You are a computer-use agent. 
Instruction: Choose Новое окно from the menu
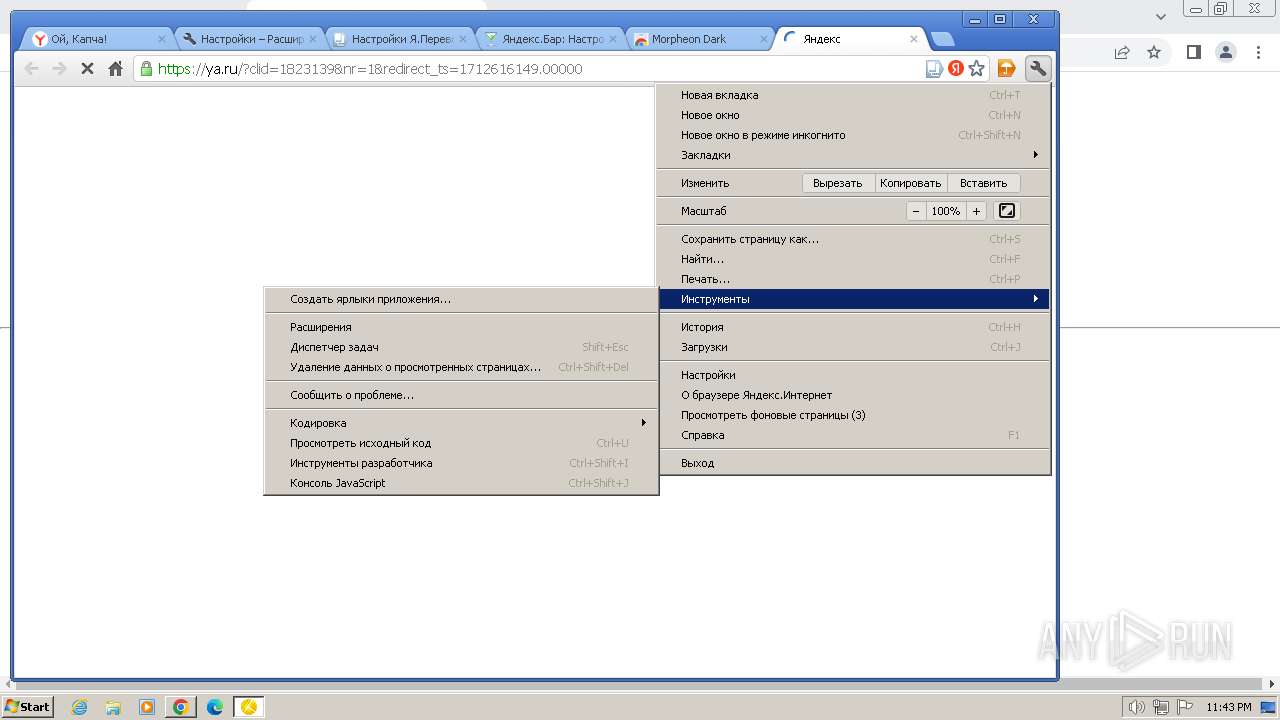point(854,115)
